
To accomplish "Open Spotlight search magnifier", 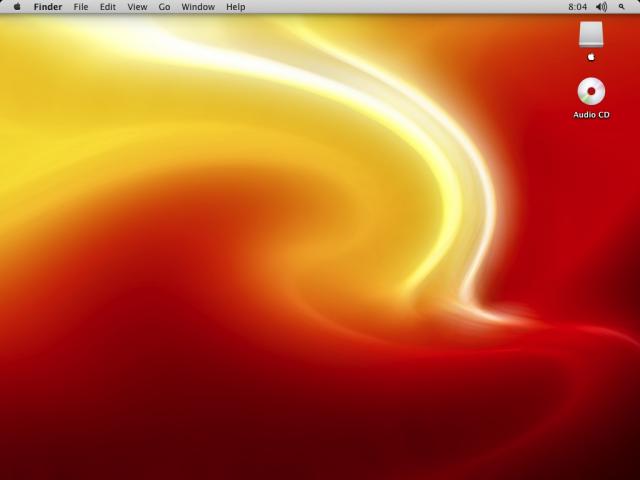I will pyautogui.click(x=621, y=7).
